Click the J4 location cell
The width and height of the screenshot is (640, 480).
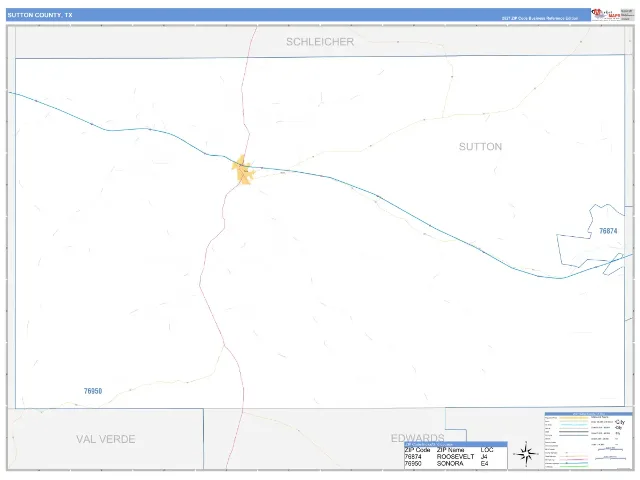click(484, 457)
